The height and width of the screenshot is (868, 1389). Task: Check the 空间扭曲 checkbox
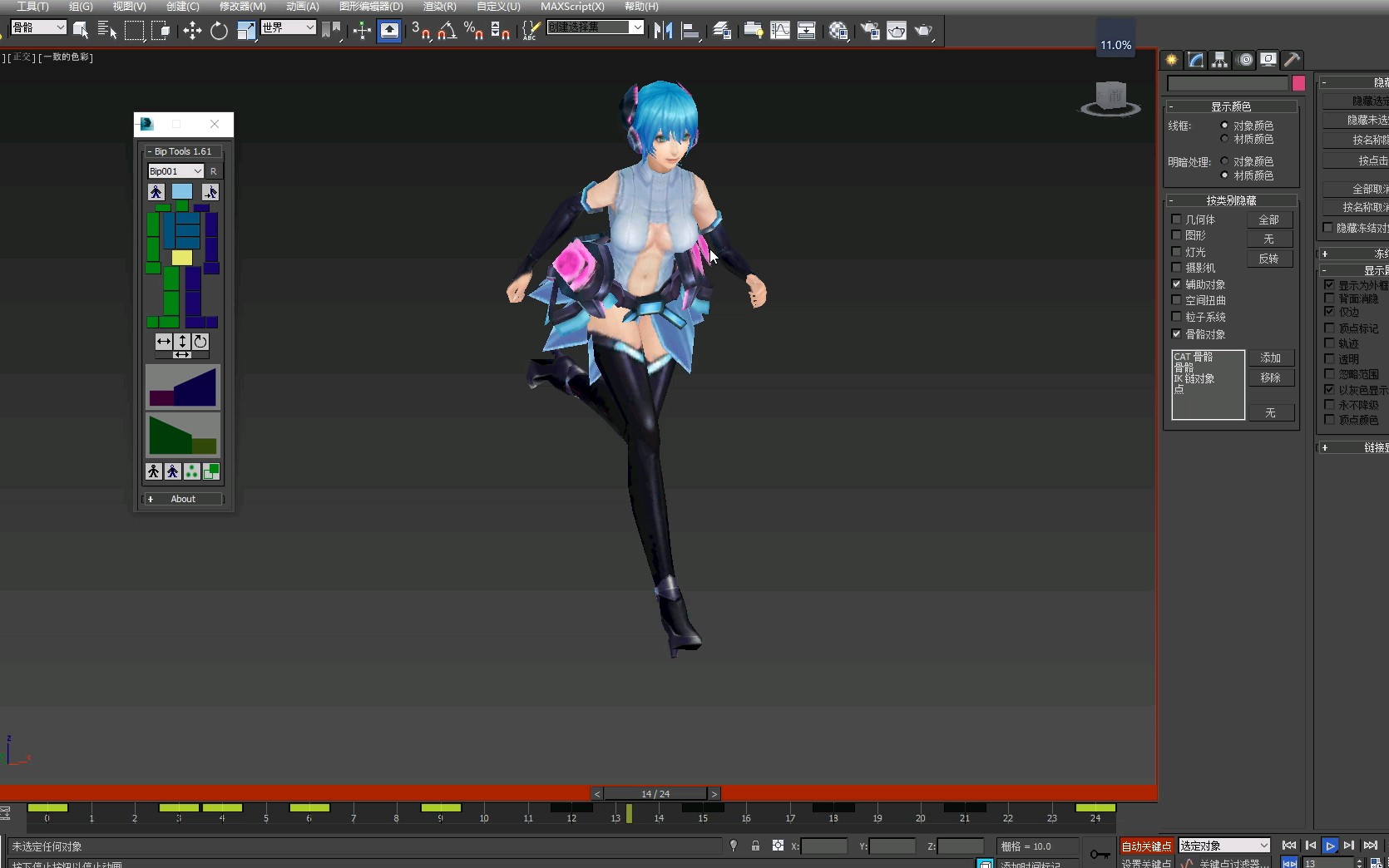1176,300
